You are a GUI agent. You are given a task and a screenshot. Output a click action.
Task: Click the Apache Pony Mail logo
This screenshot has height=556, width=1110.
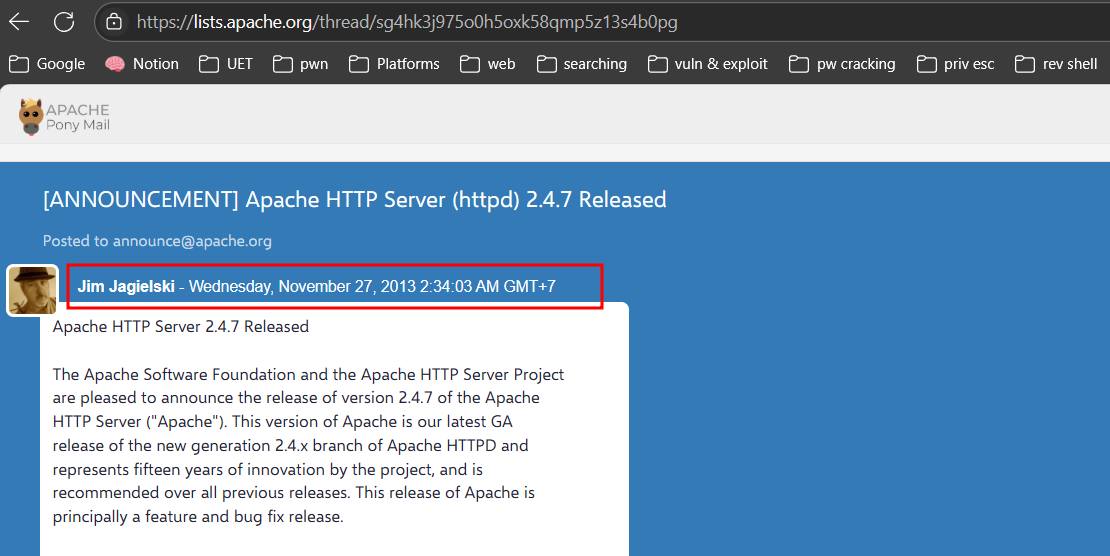(65, 116)
